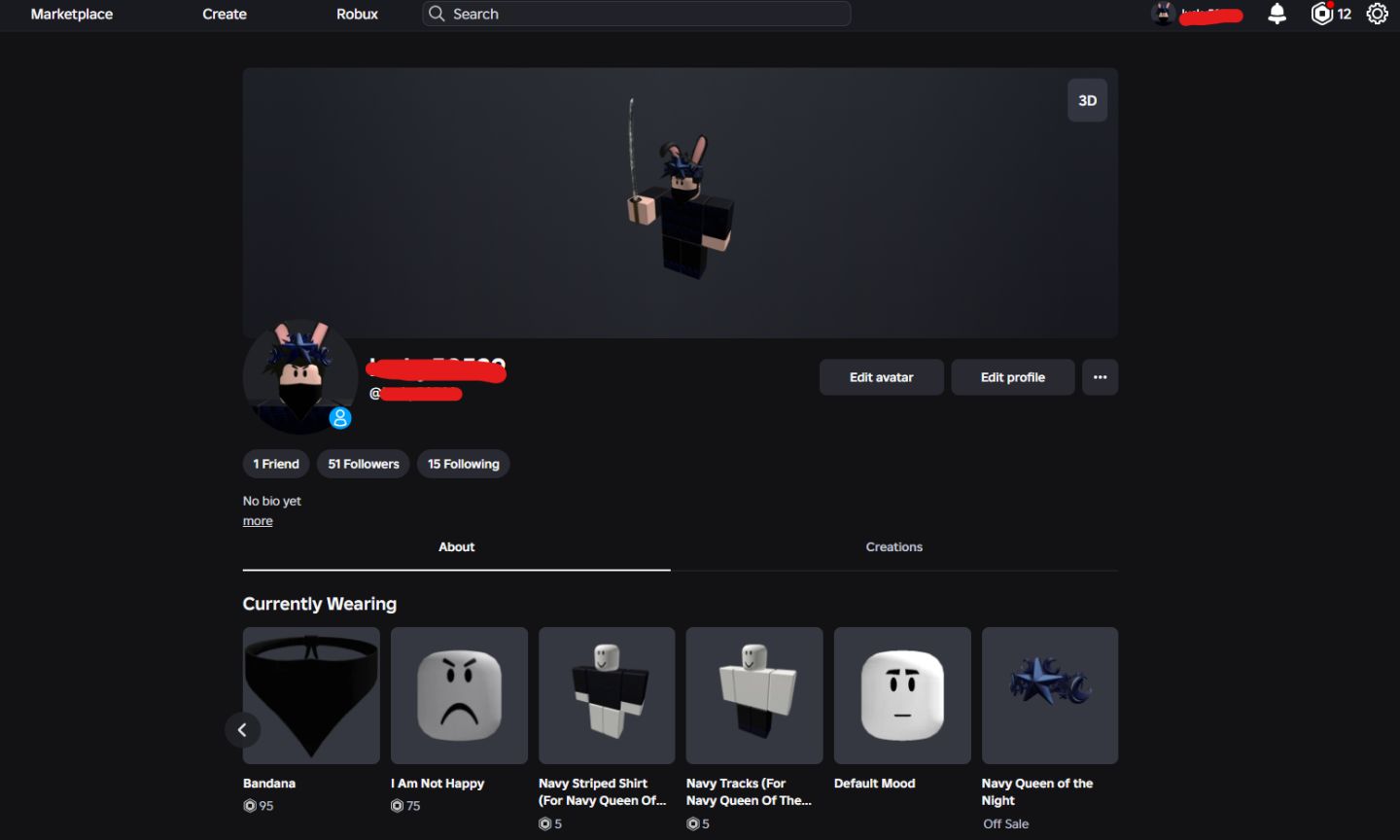The height and width of the screenshot is (840, 1400).
Task: Click the Edit profile button
Action: tap(1013, 377)
